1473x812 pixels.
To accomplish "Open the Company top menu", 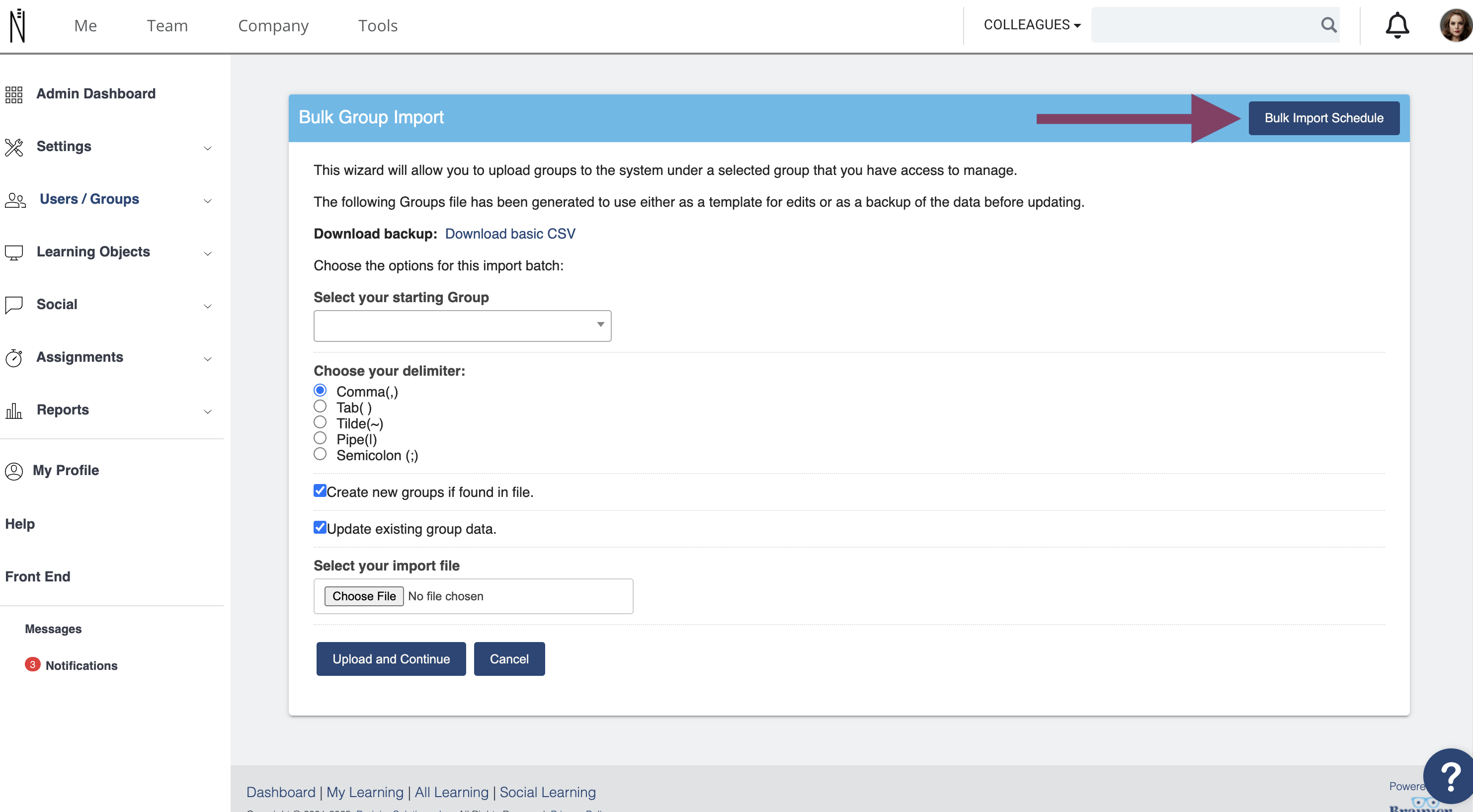I will point(273,26).
